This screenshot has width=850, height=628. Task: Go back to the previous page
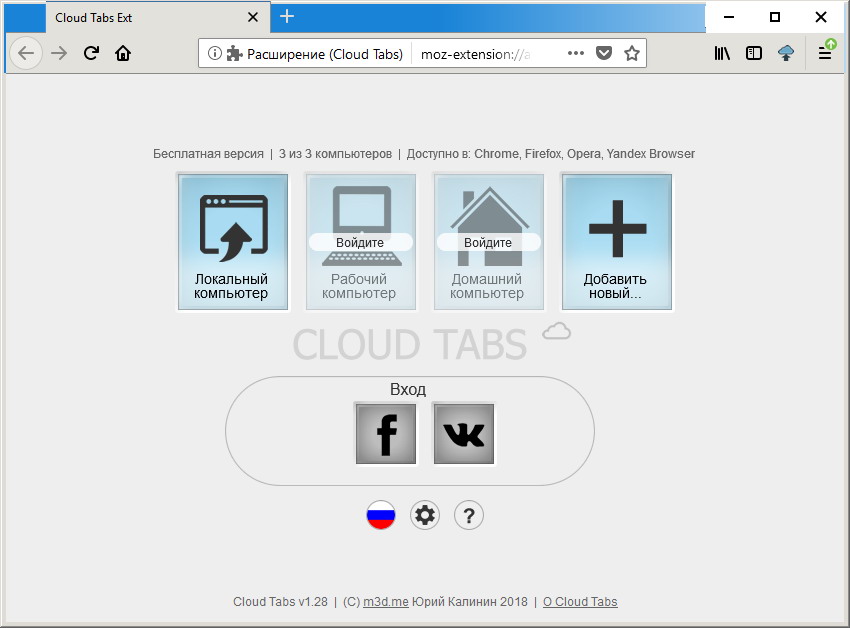[26, 53]
